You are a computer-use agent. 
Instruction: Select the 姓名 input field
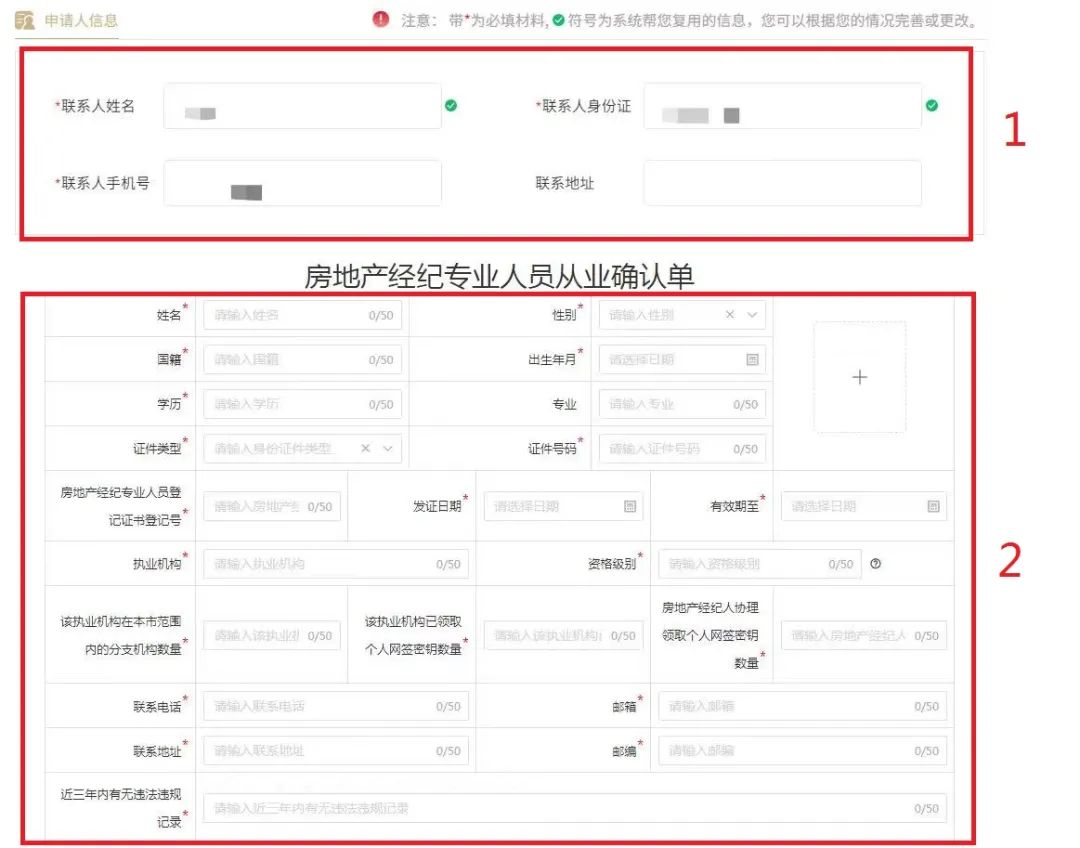tap(300, 315)
